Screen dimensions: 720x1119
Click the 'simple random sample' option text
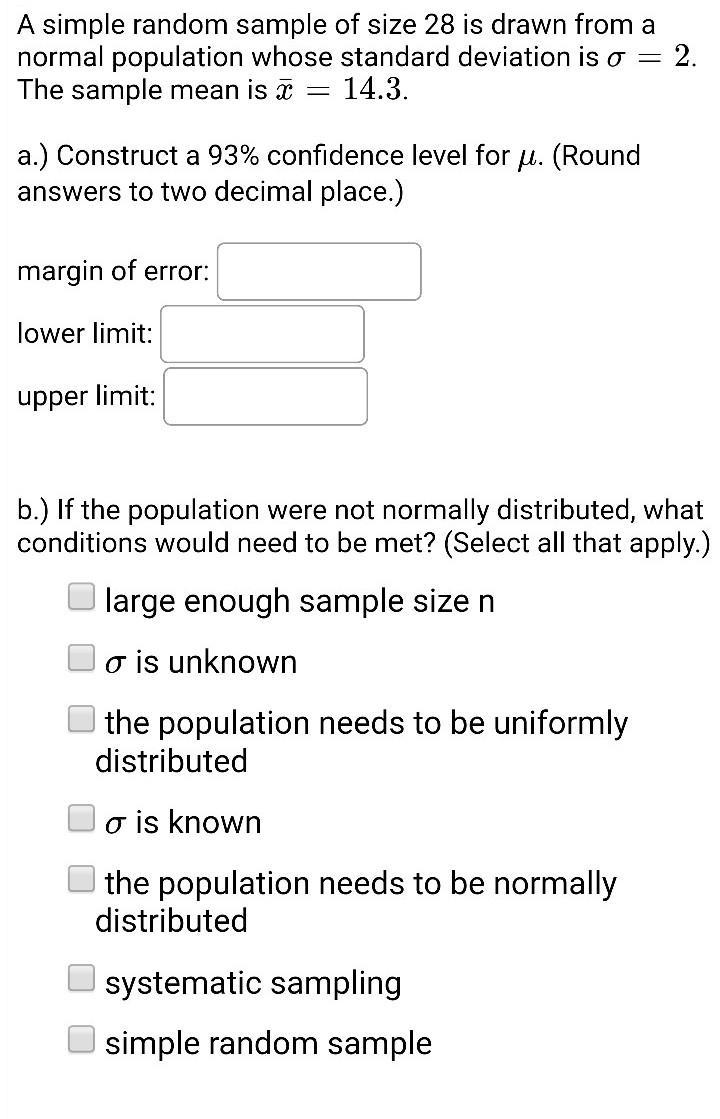coord(268,1044)
